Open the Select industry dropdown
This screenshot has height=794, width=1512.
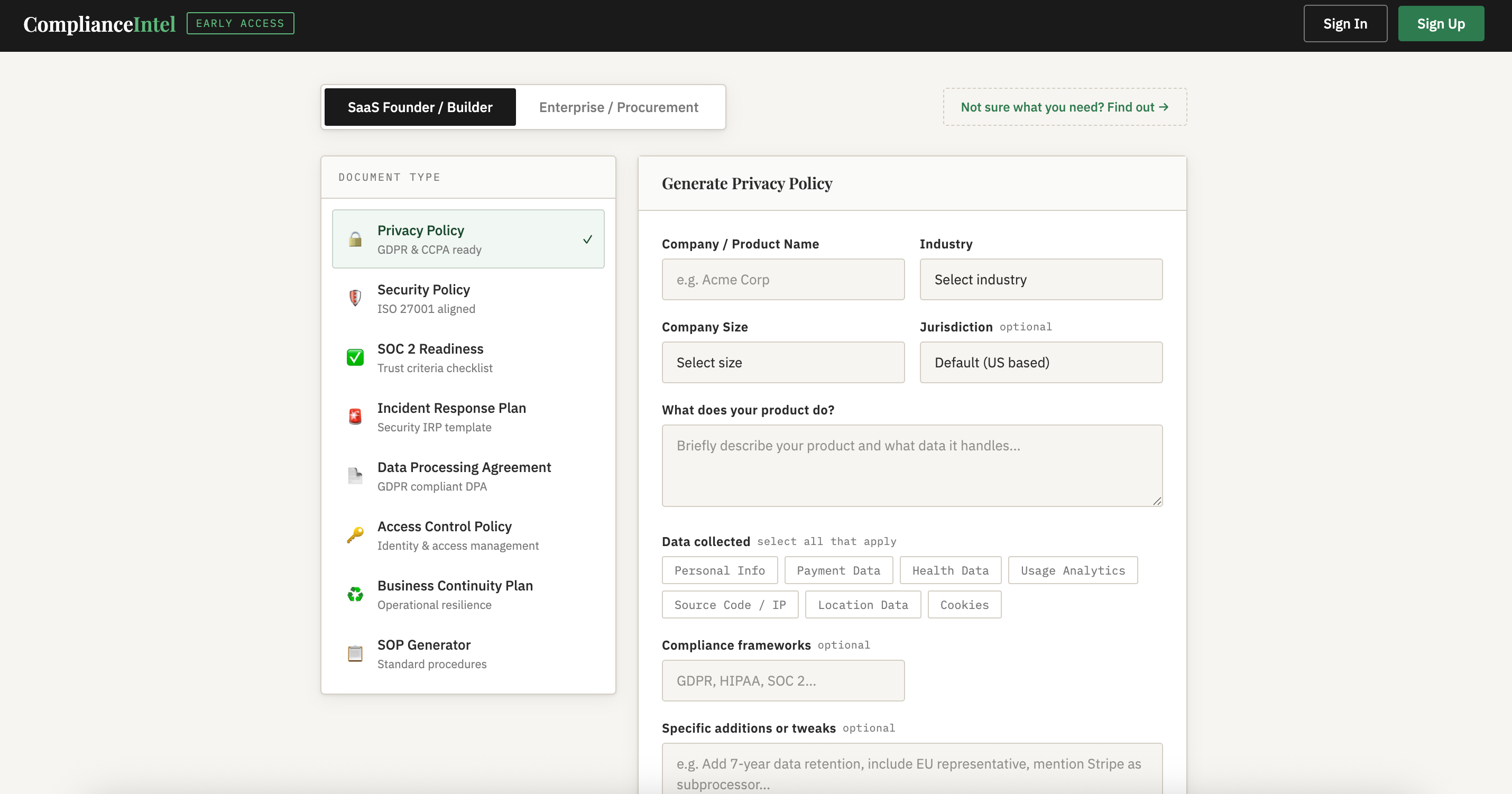tap(1040, 280)
